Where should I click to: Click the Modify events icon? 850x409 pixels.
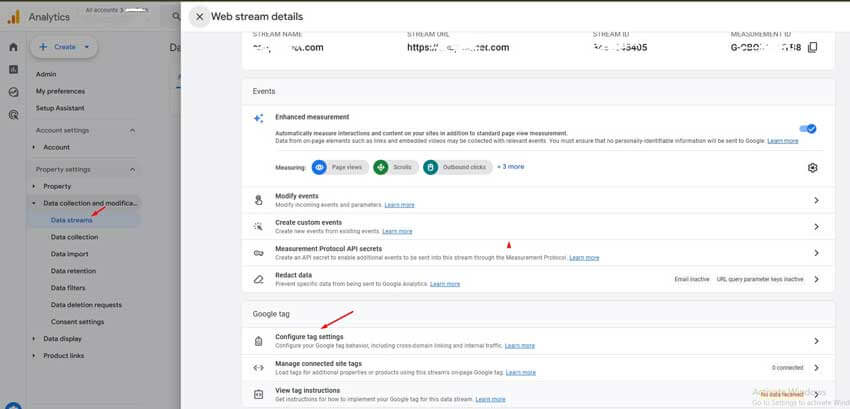coord(259,200)
